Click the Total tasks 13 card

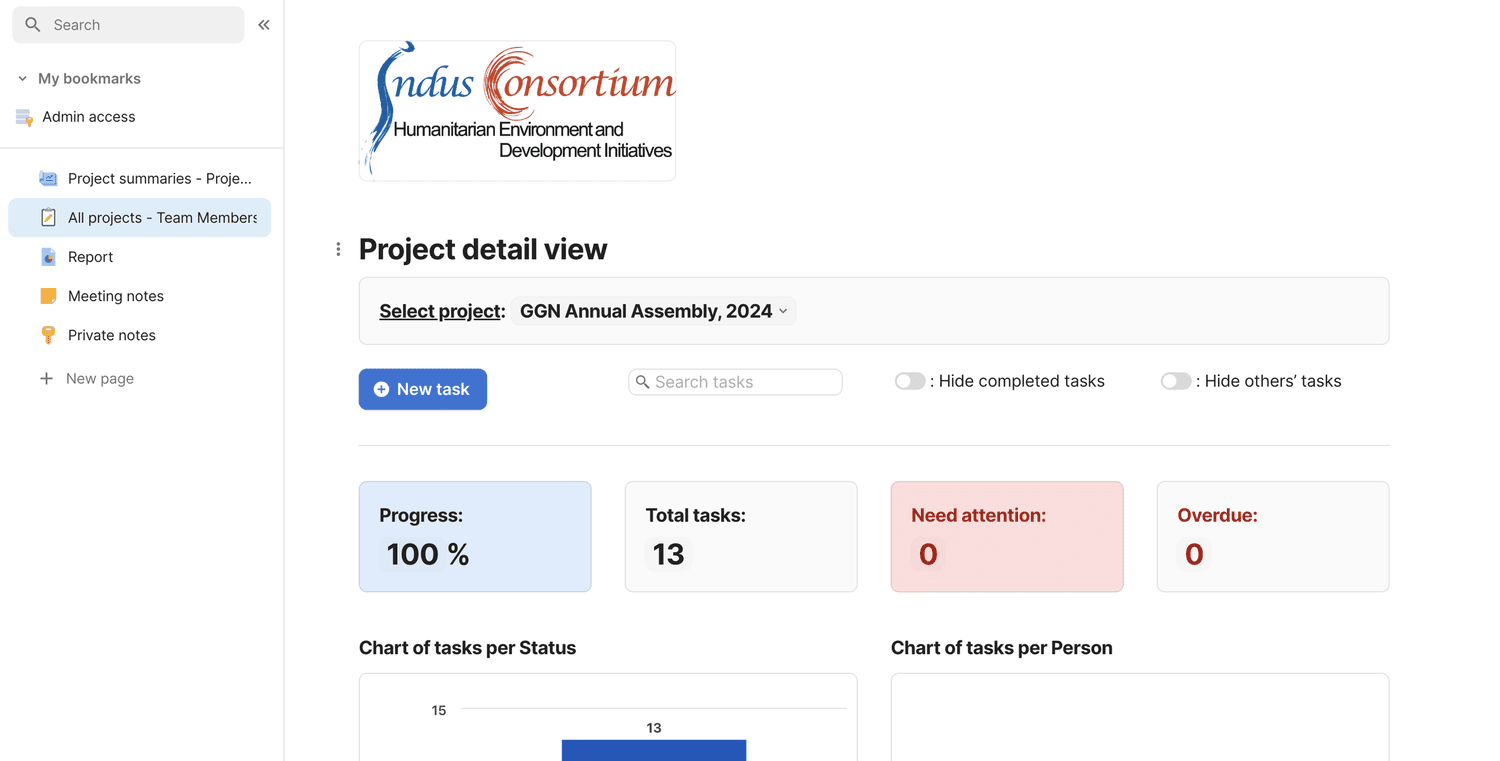[x=741, y=537]
